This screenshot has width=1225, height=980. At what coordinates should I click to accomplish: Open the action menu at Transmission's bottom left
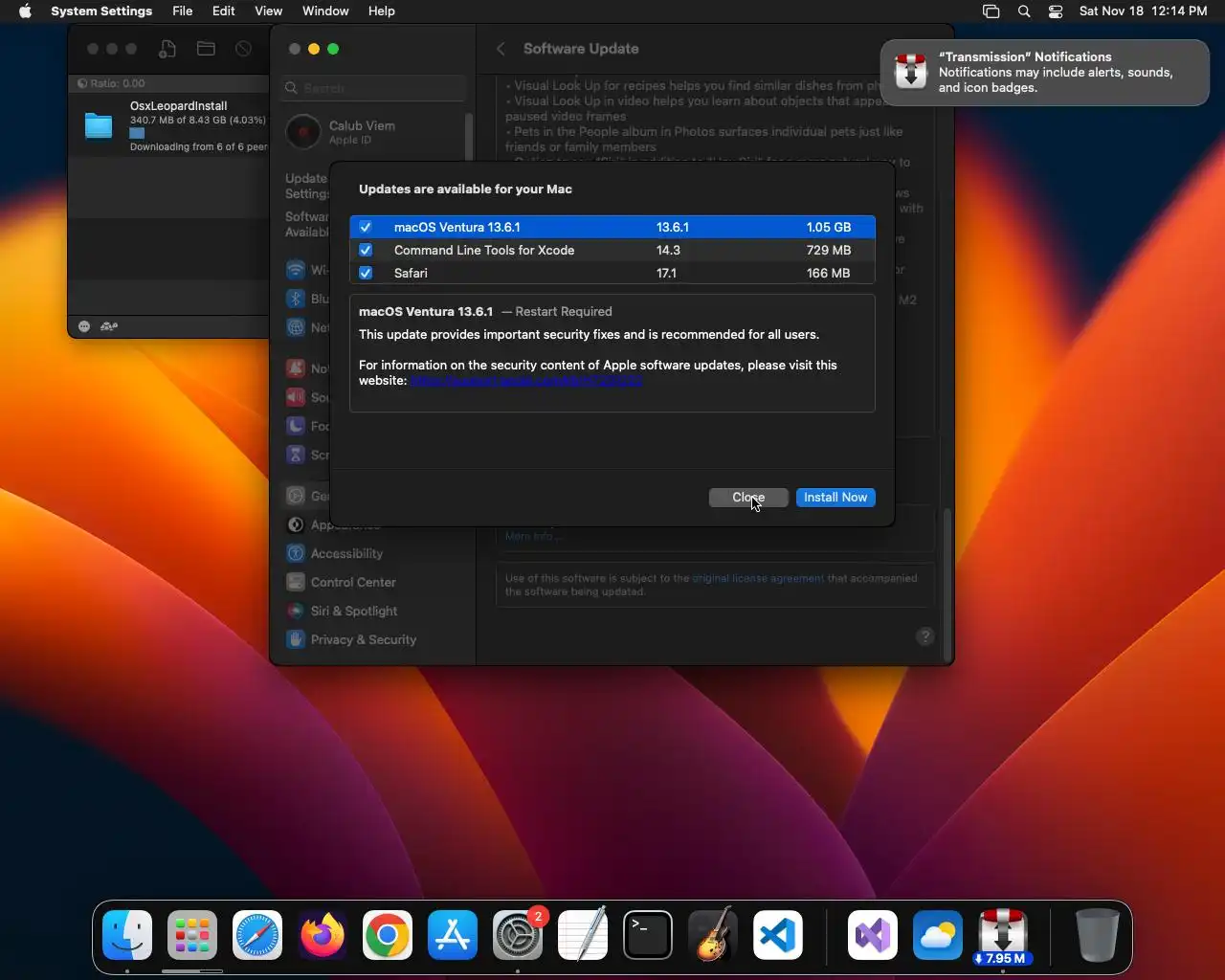pos(84,326)
